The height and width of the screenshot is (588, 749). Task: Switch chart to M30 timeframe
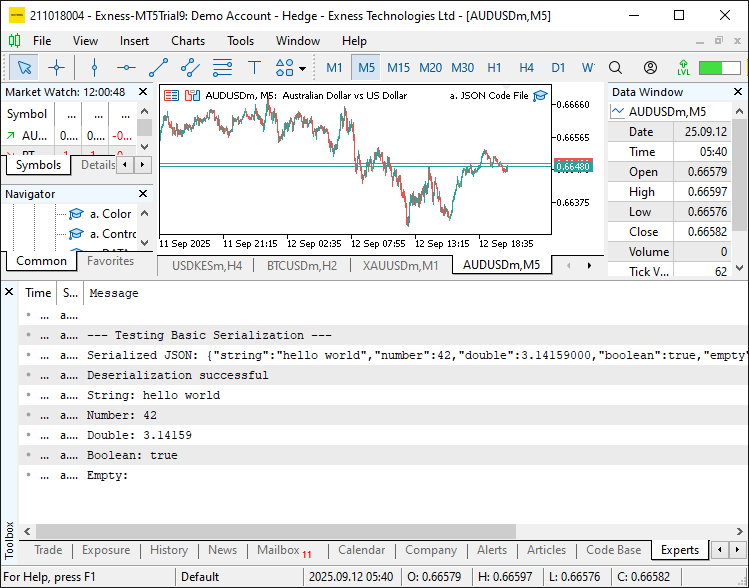coord(462,67)
